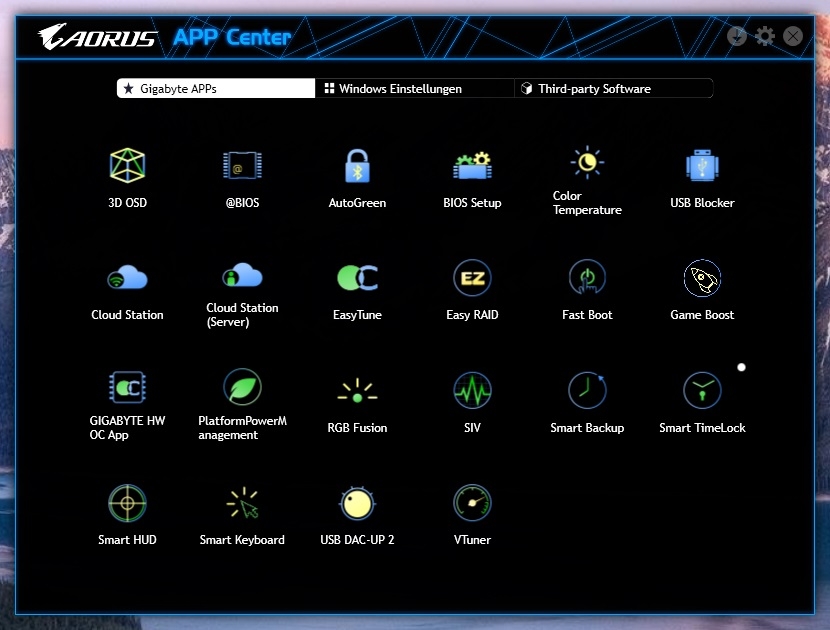The width and height of the screenshot is (830, 630).
Task: Launch Smart HUD crosshair app
Action: pos(127,503)
